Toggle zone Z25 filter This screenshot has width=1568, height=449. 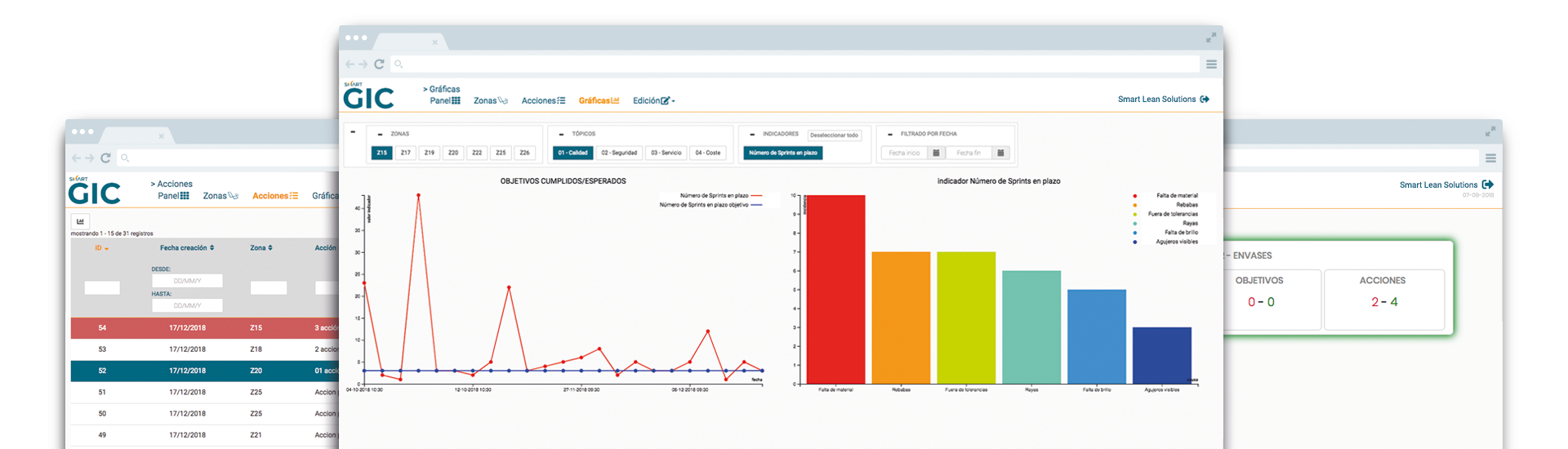pyautogui.click(x=501, y=153)
